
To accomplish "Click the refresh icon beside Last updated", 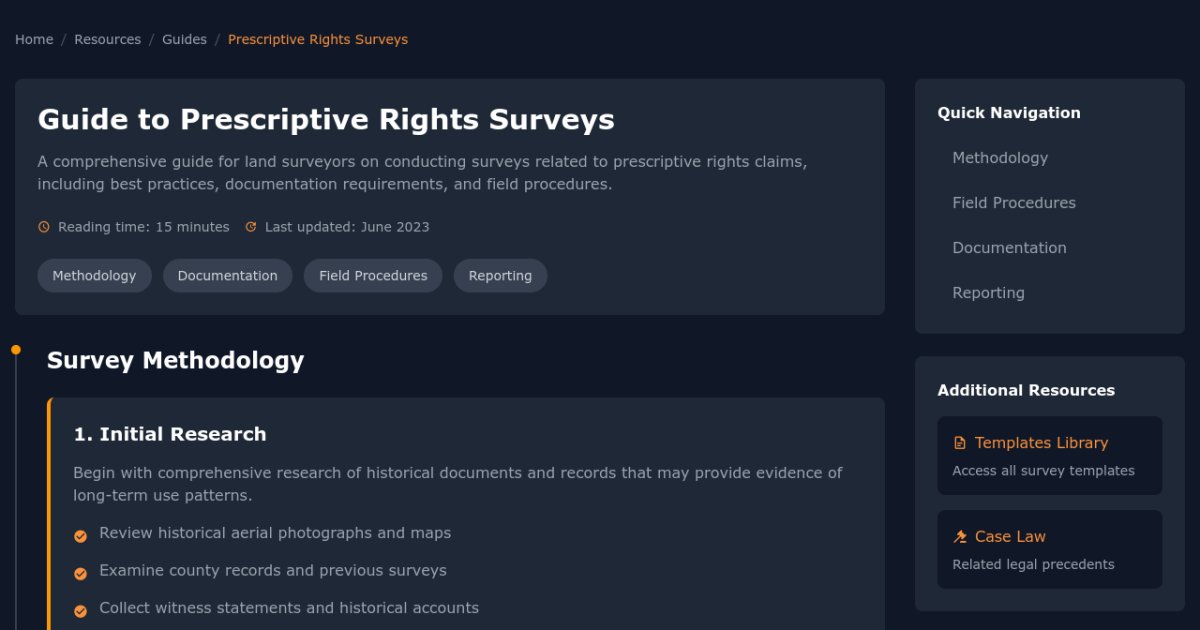I will 251,227.
